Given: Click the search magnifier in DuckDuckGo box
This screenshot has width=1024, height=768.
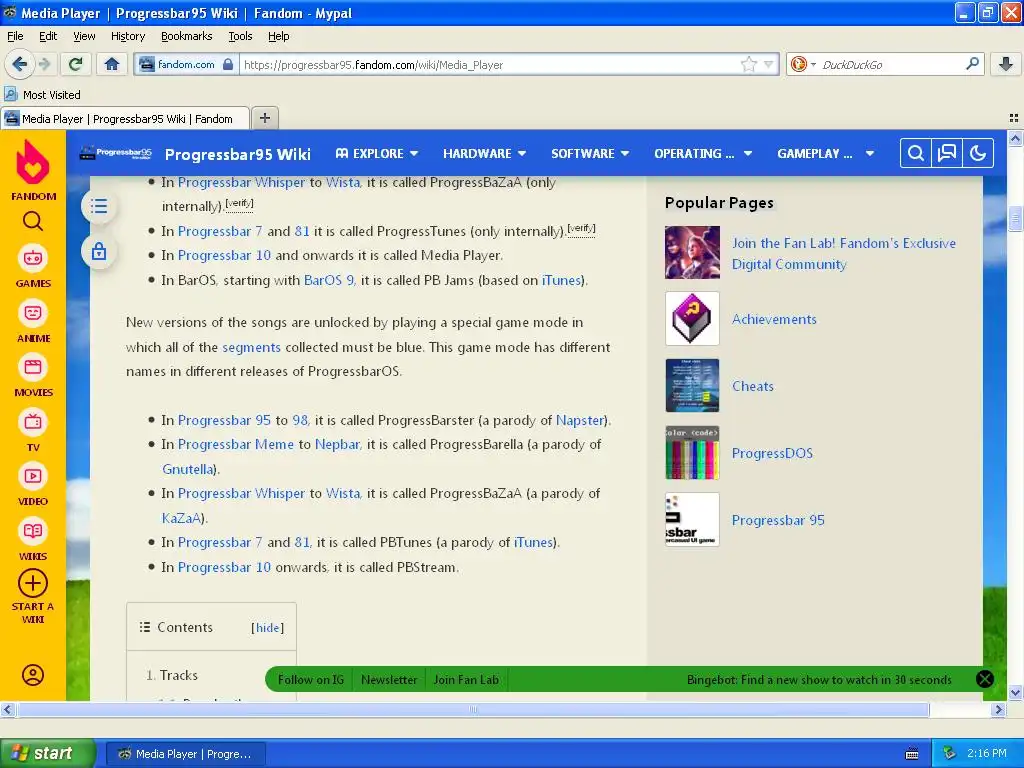Looking at the screenshot, I should pos(972,64).
